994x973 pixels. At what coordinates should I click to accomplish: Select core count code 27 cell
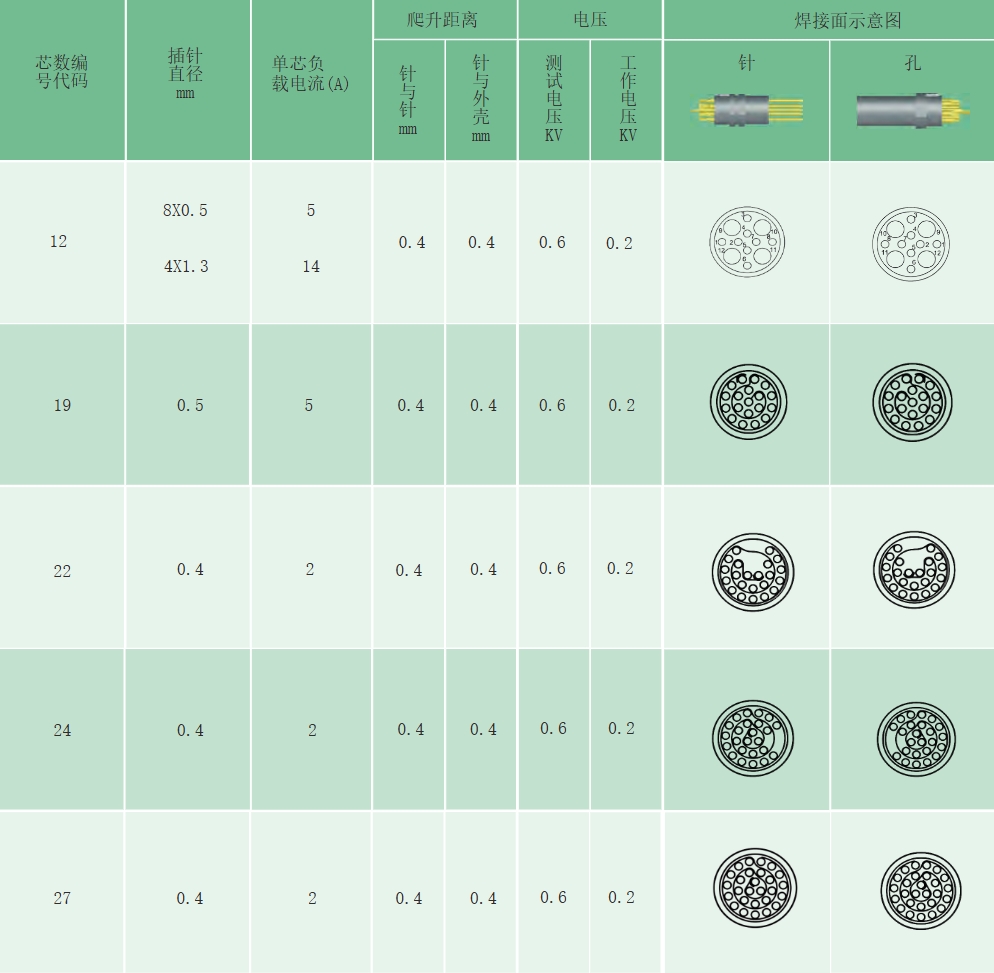pos(62,898)
